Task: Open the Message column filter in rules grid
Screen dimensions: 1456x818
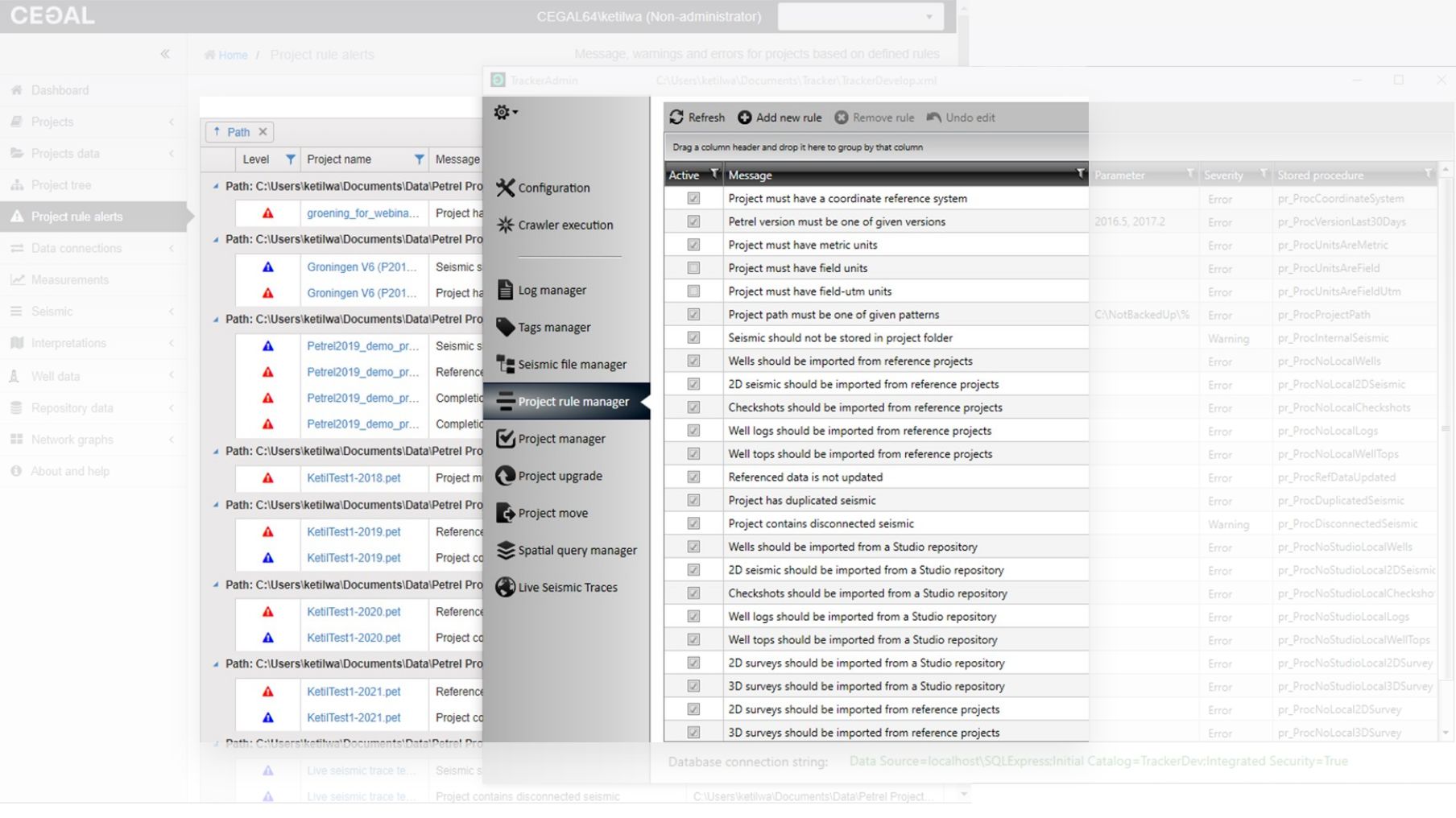Action: [1080, 174]
